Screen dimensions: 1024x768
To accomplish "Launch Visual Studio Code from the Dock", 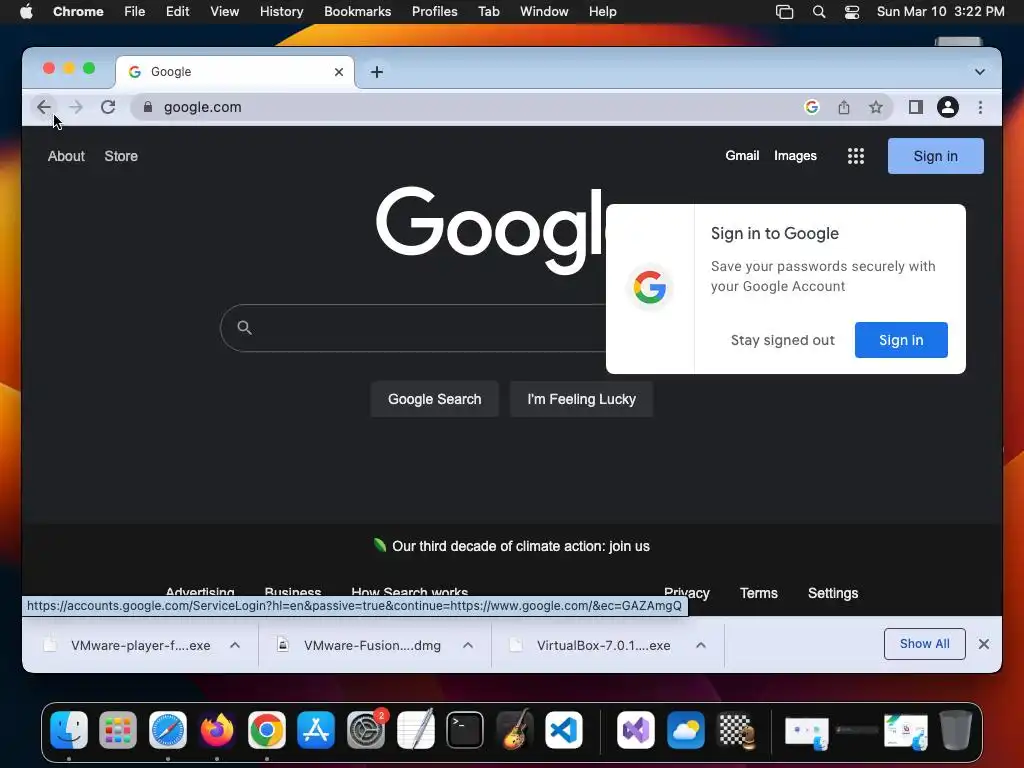I will (564, 729).
